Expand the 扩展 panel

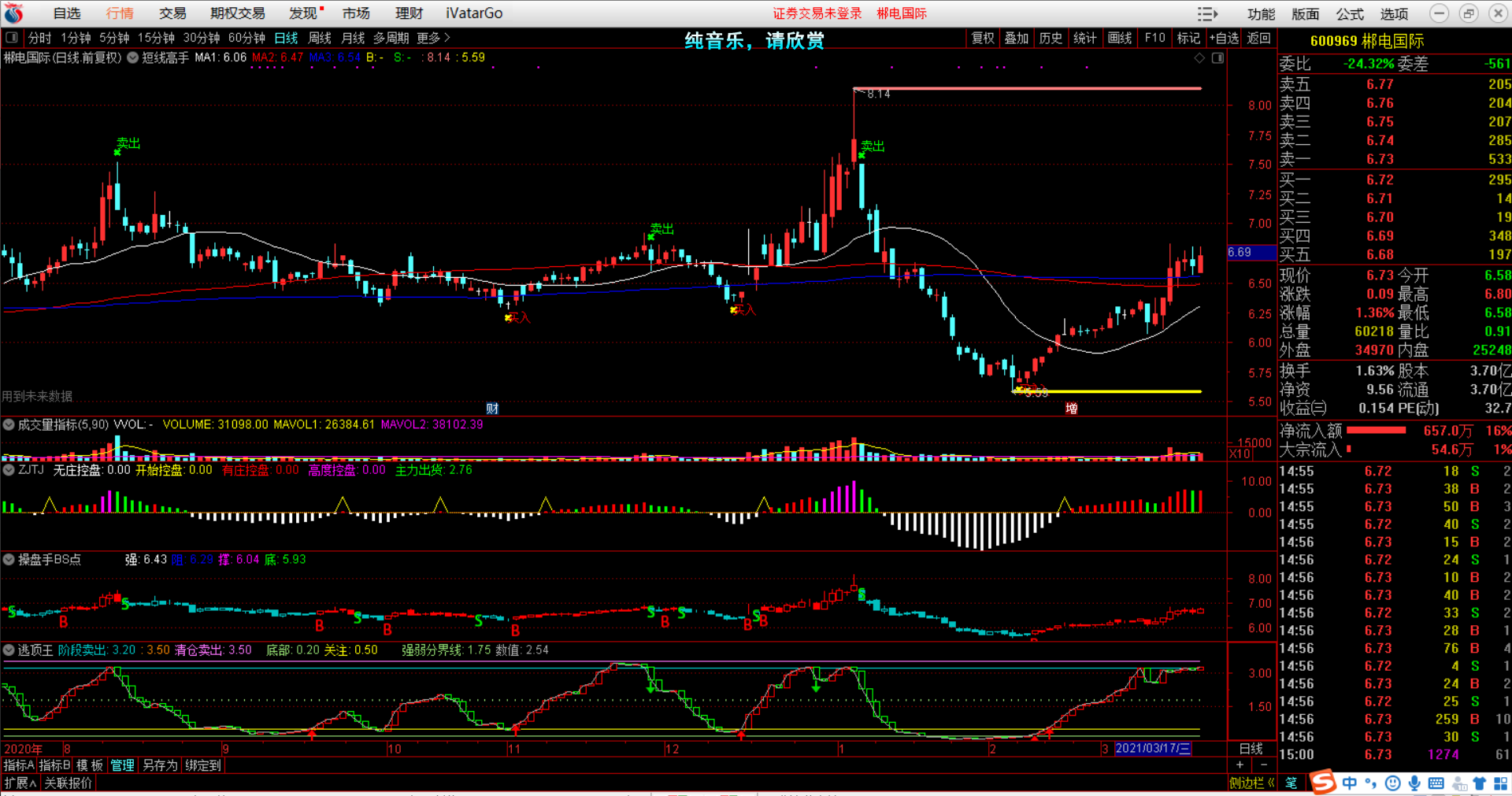click(x=20, y=783)
